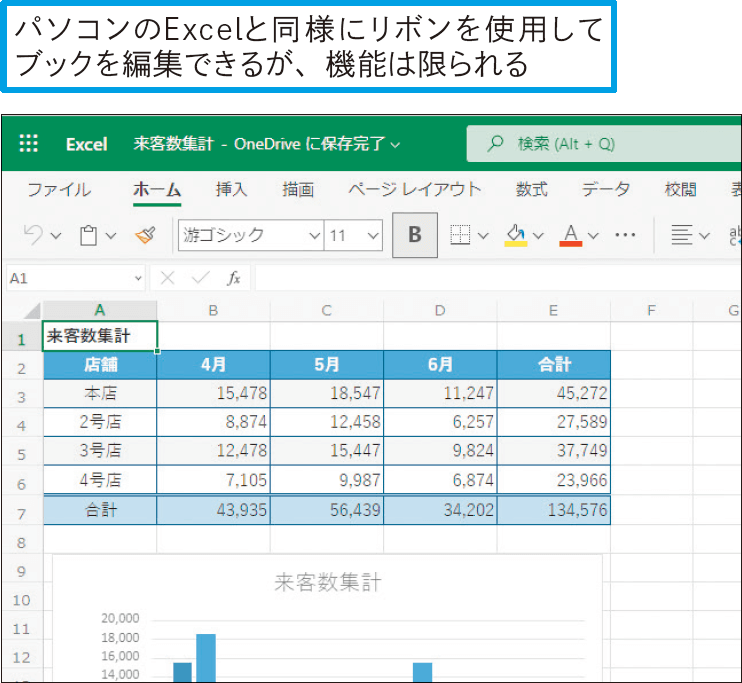Click the Excel app name link
This screenshot has width=742, height=683.
[x=87, y=144]
